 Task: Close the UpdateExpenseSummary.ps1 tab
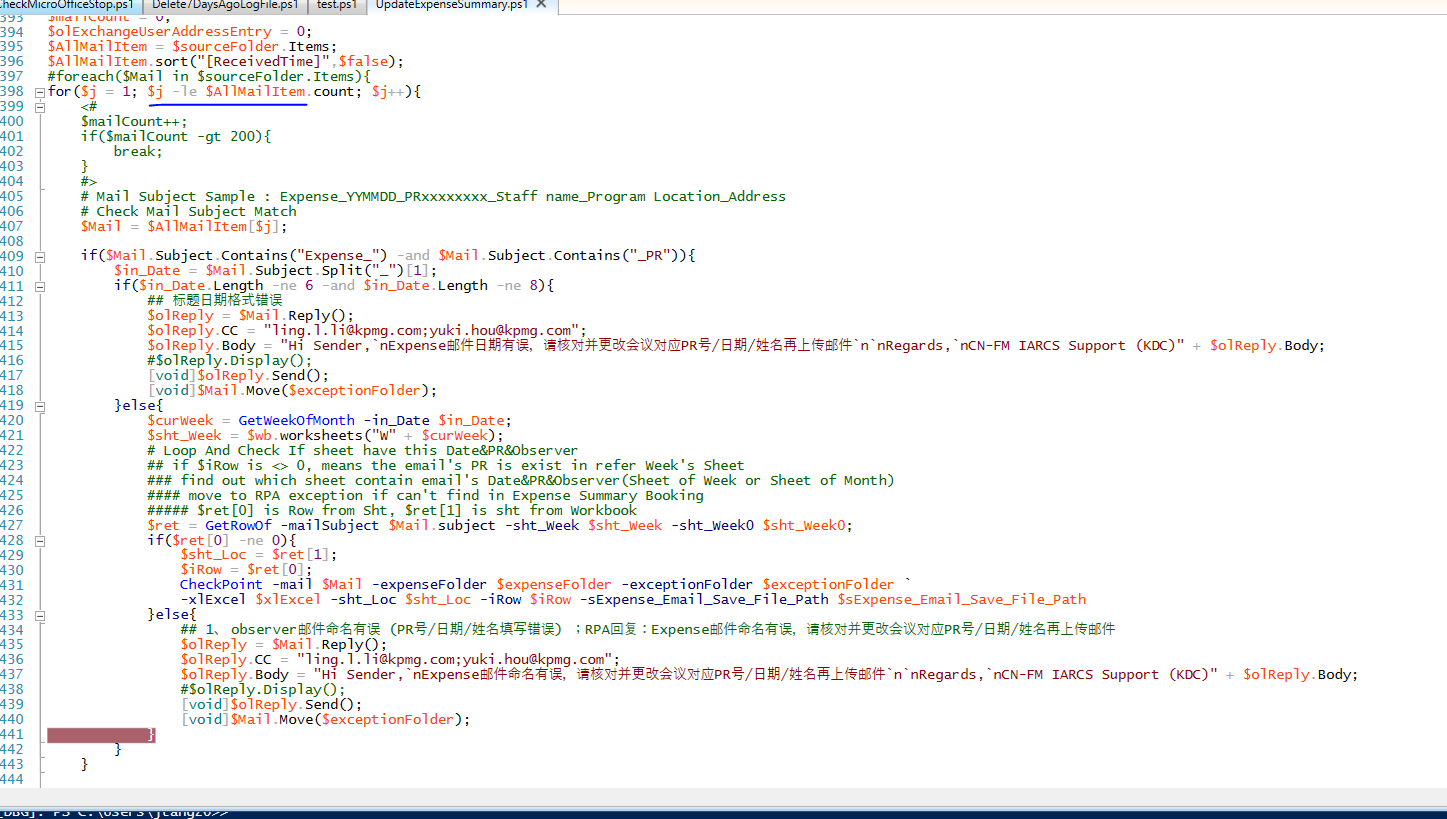[541, 6]
